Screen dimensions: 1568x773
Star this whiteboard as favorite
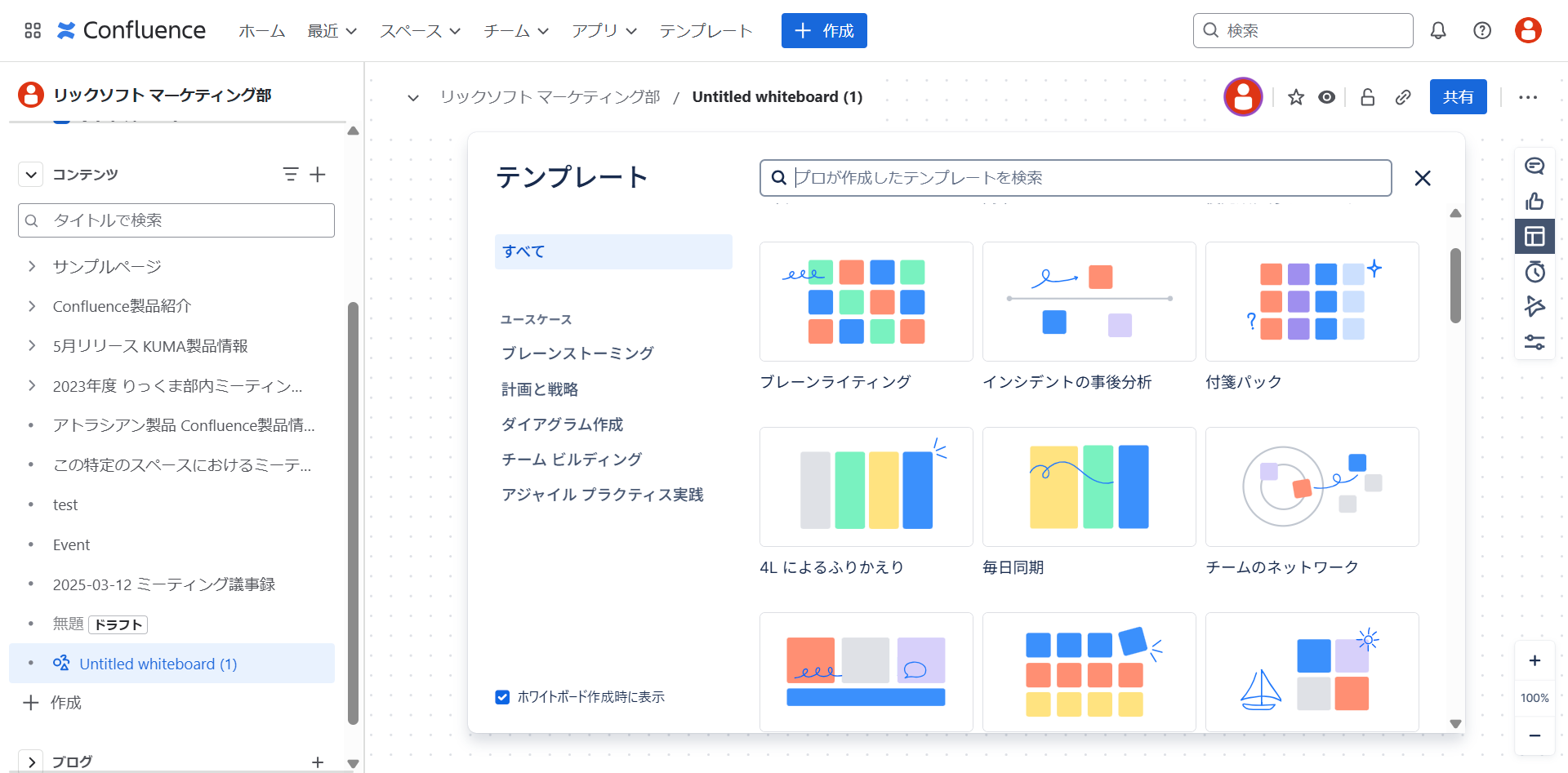tap(1296, 97)
